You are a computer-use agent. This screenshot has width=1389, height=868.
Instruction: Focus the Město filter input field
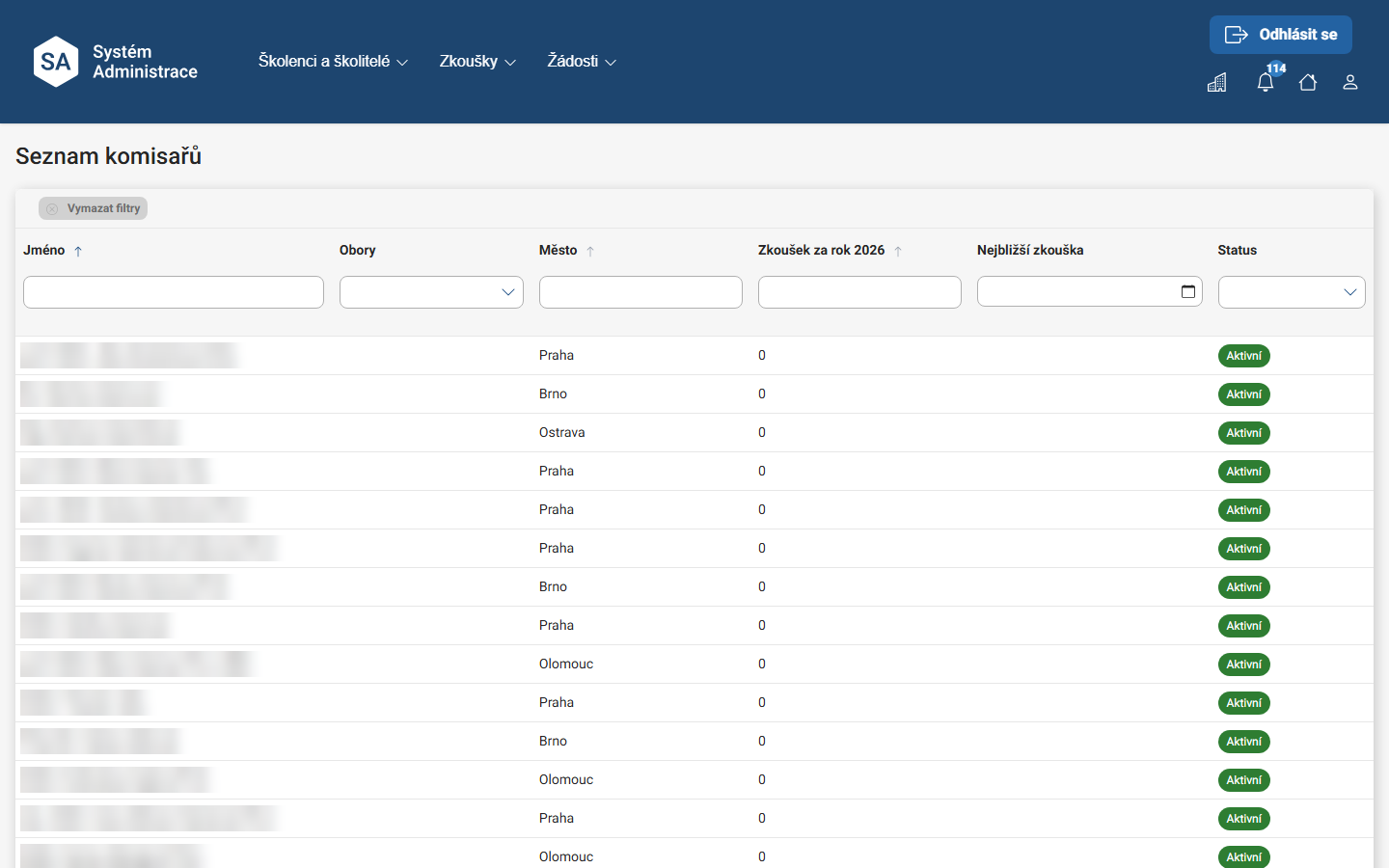(640, 292)
